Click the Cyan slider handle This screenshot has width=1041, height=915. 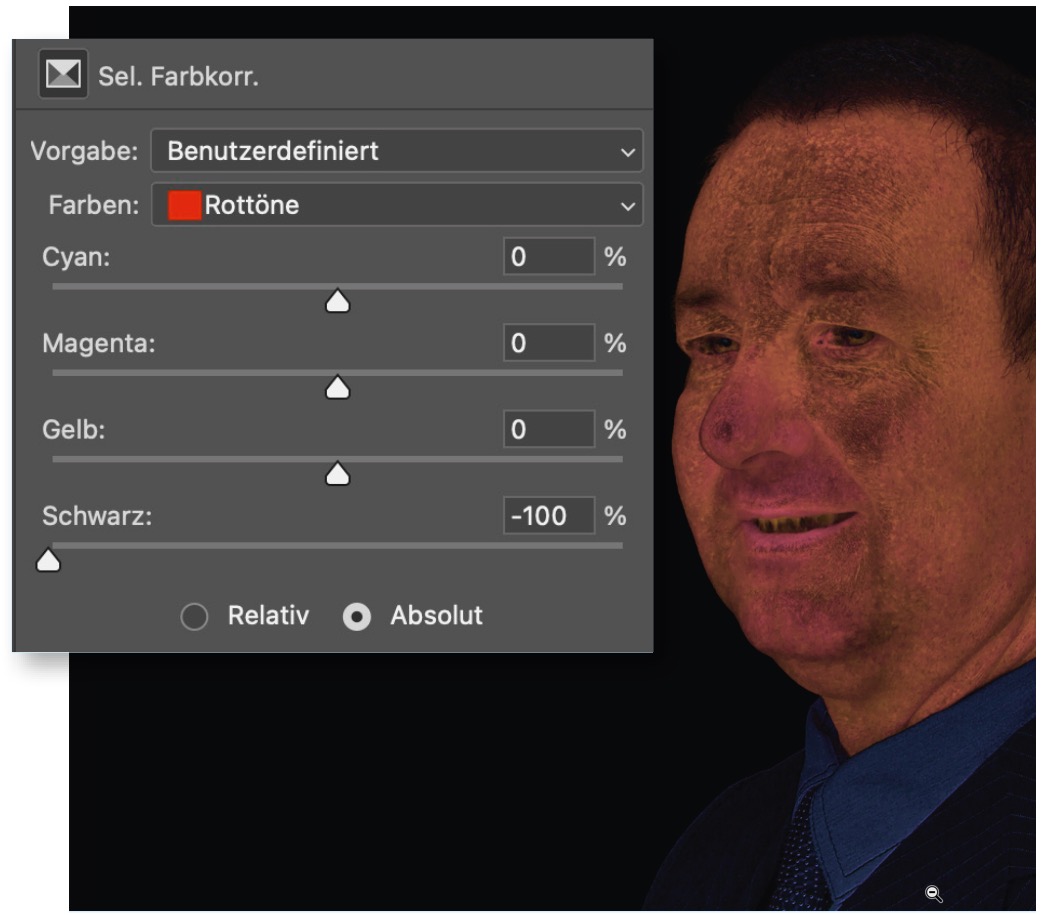(337, 301)
